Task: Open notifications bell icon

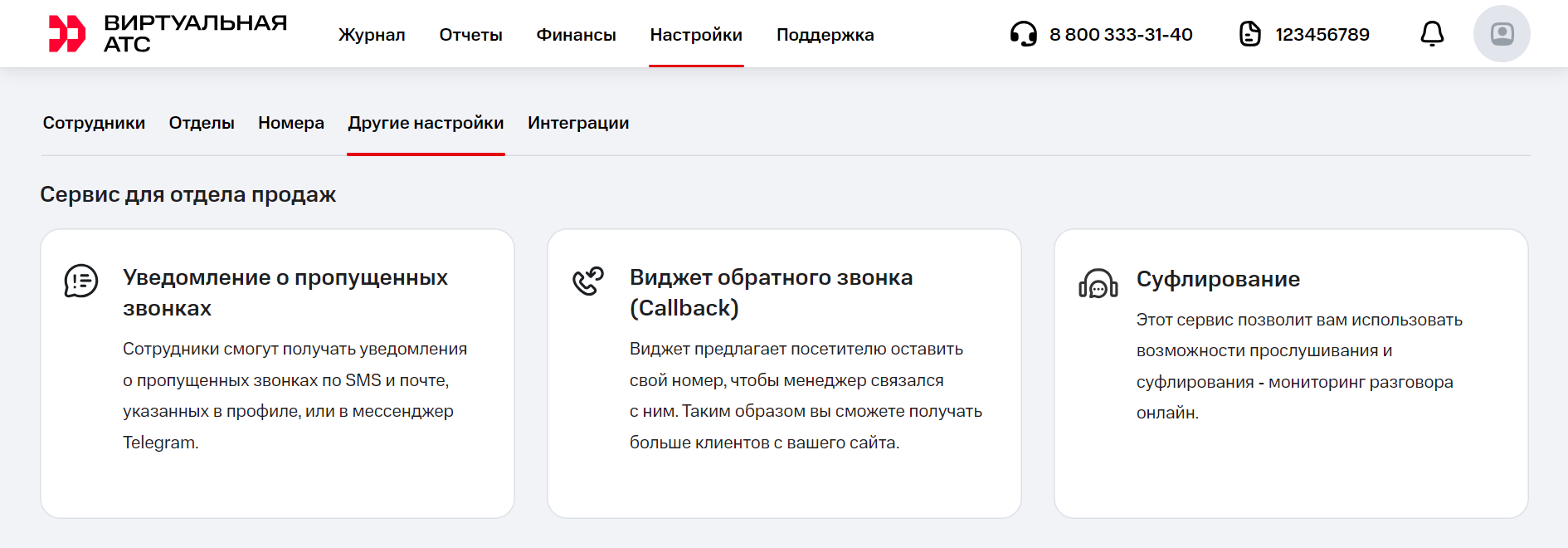Action: click(1432, 34)
